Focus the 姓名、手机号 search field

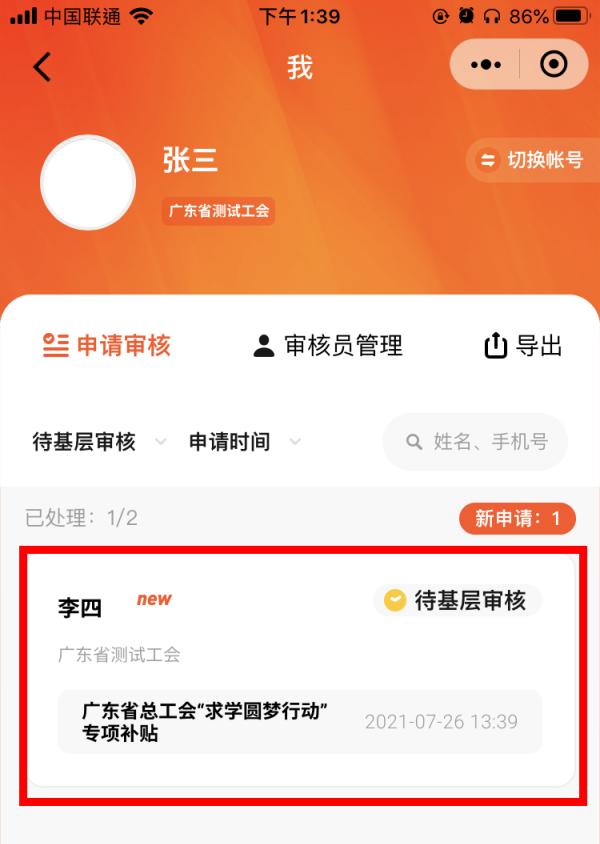tap(475, 442)
